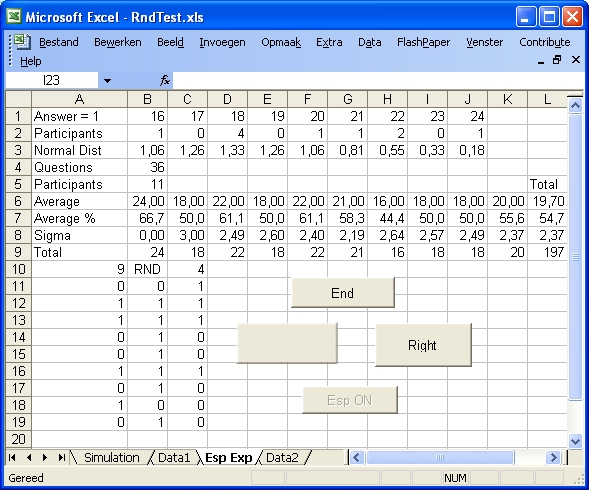Click the Excel workbook icon beside Bestand

tap(23, 41)
